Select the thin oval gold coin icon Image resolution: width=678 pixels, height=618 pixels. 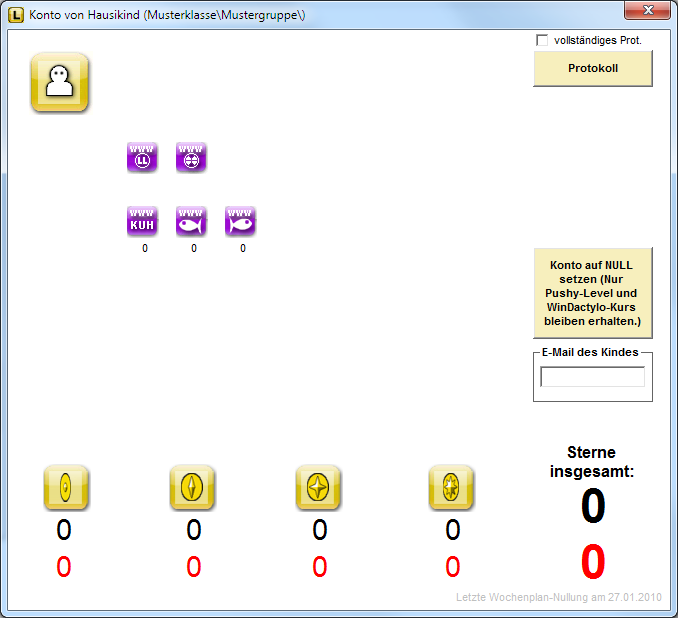(66, 488)
